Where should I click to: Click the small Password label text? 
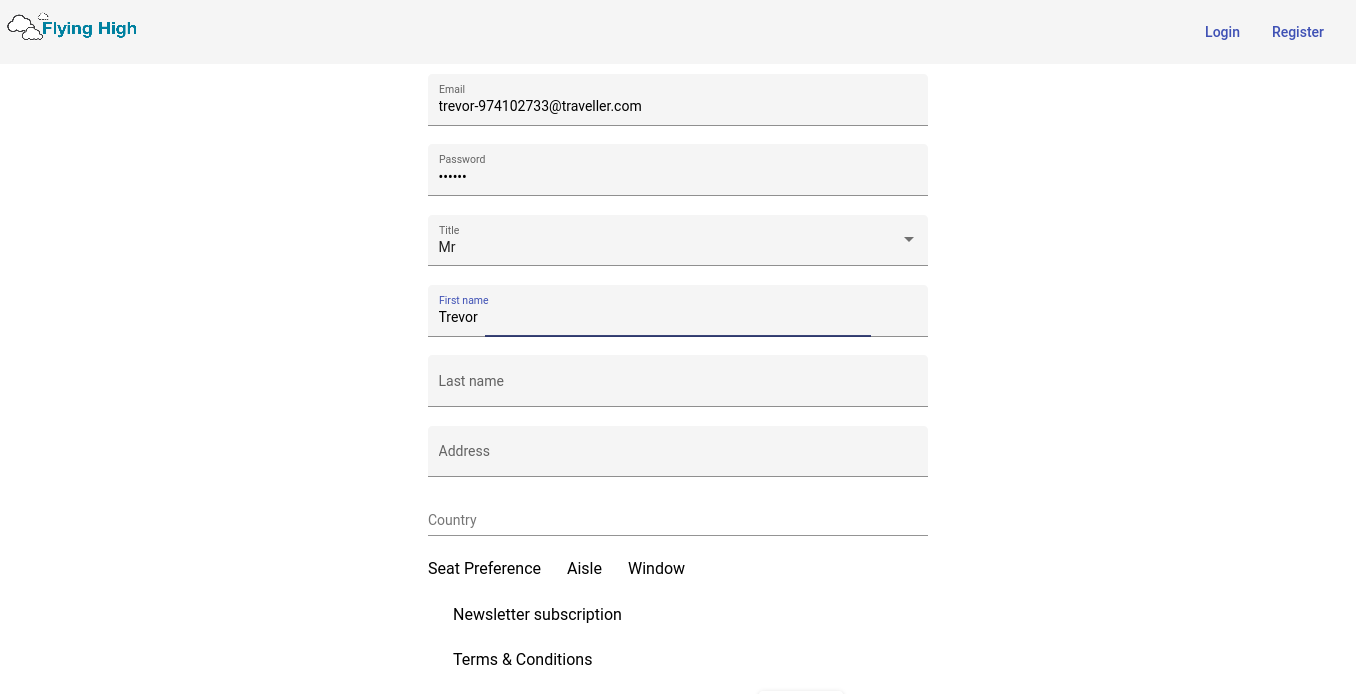[462, 159]
